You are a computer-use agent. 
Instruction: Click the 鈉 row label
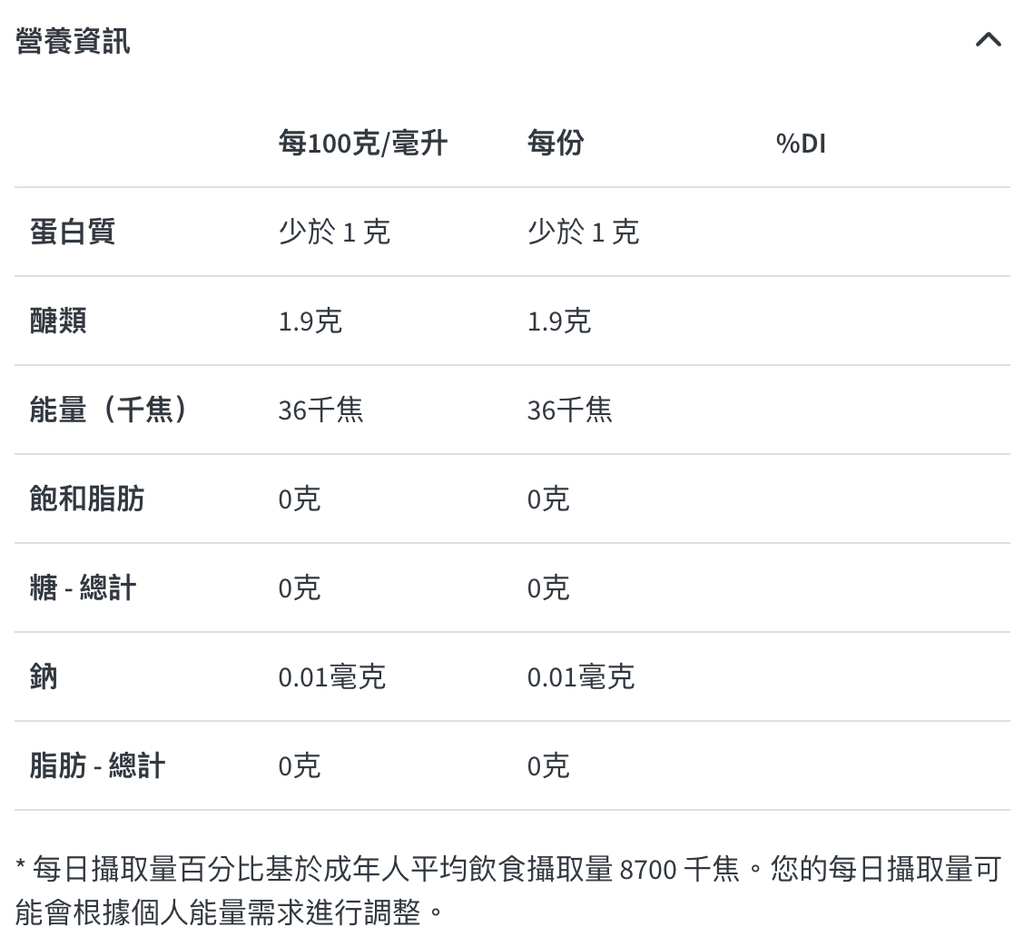41,676
